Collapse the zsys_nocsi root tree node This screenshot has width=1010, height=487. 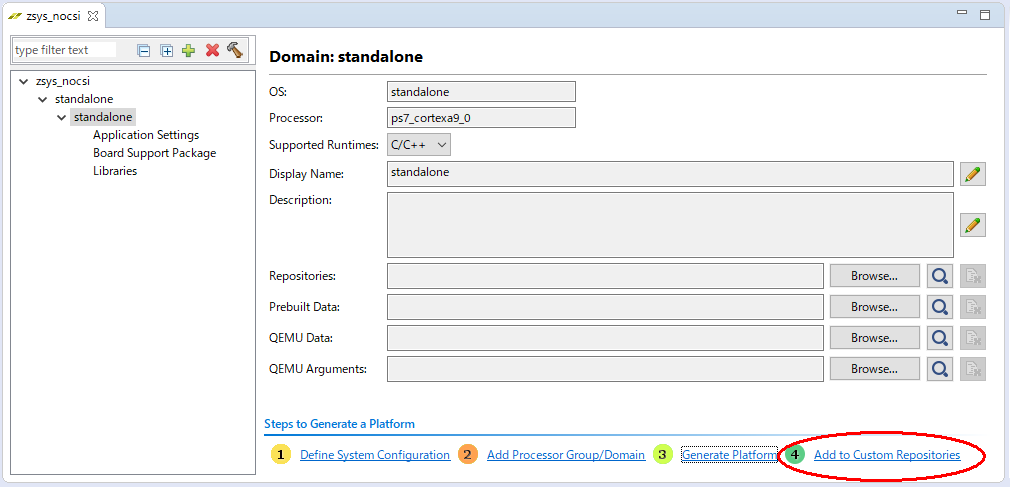[x=24, y=82]
